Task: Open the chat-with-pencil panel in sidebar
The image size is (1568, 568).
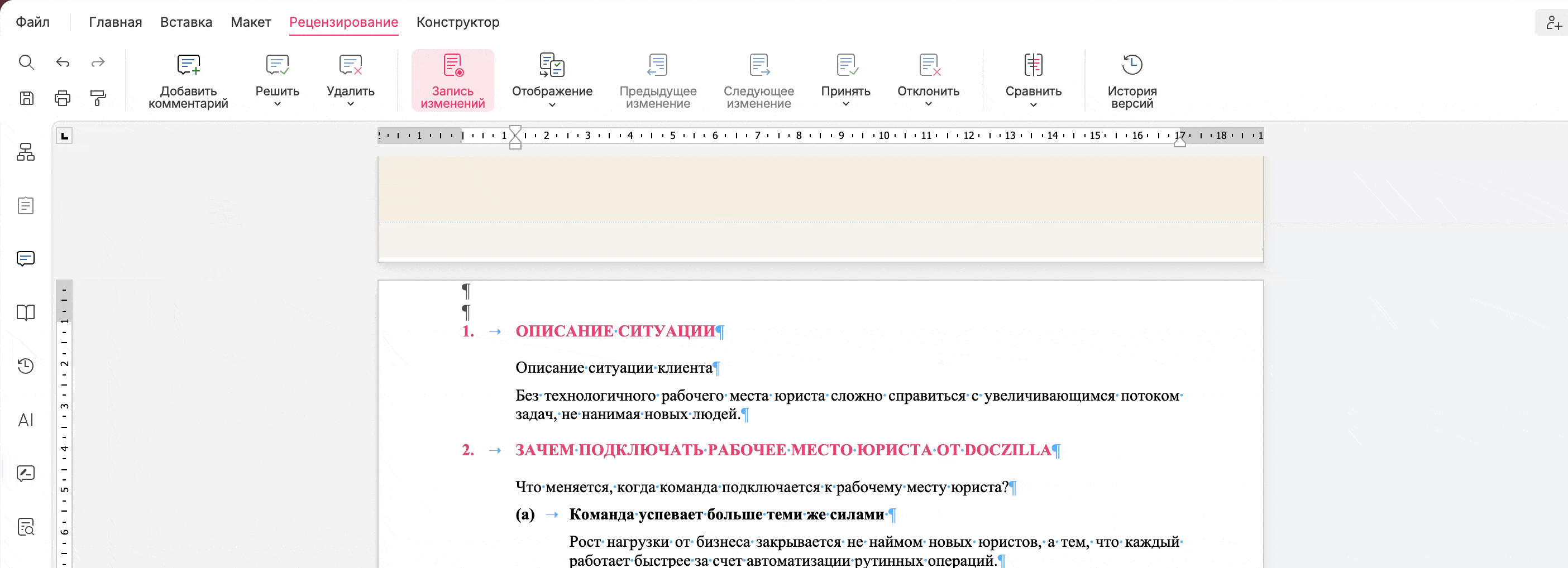Action: [x=26, y=473]
